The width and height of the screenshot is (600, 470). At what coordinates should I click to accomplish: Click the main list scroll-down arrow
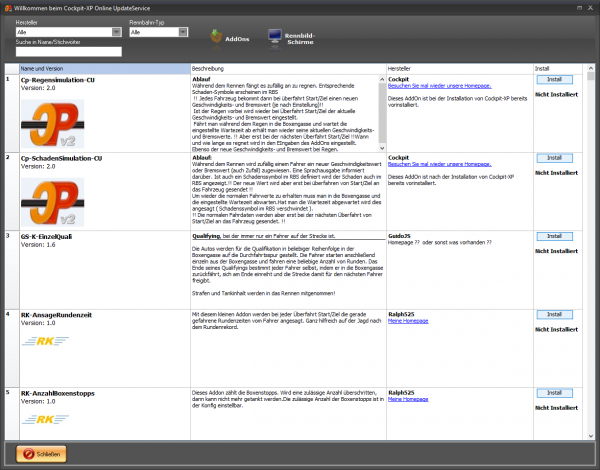pyautogui.click(x=590, y=436)
